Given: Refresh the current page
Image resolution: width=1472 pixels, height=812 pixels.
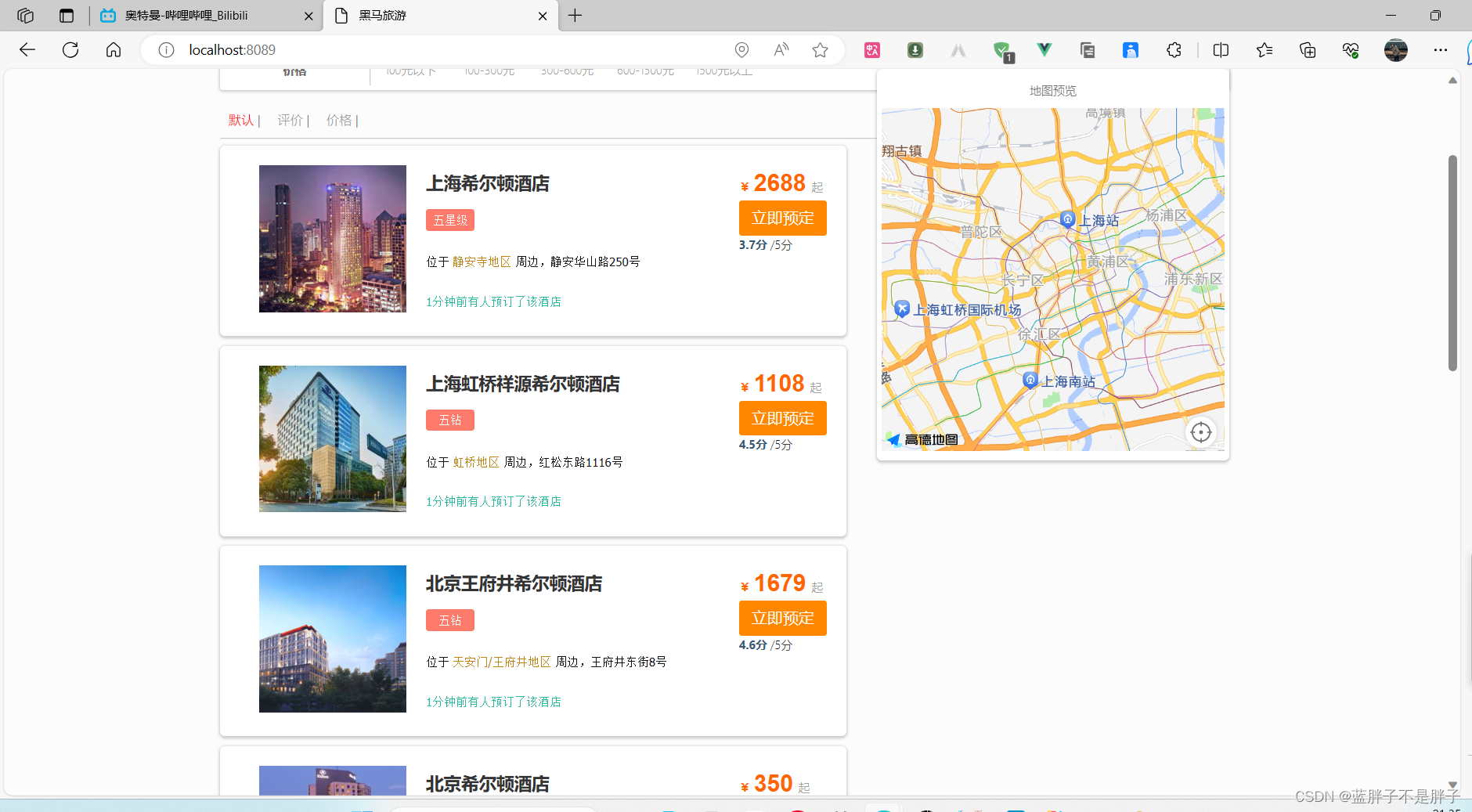Looking at the screenshot, I should point(70,50).
